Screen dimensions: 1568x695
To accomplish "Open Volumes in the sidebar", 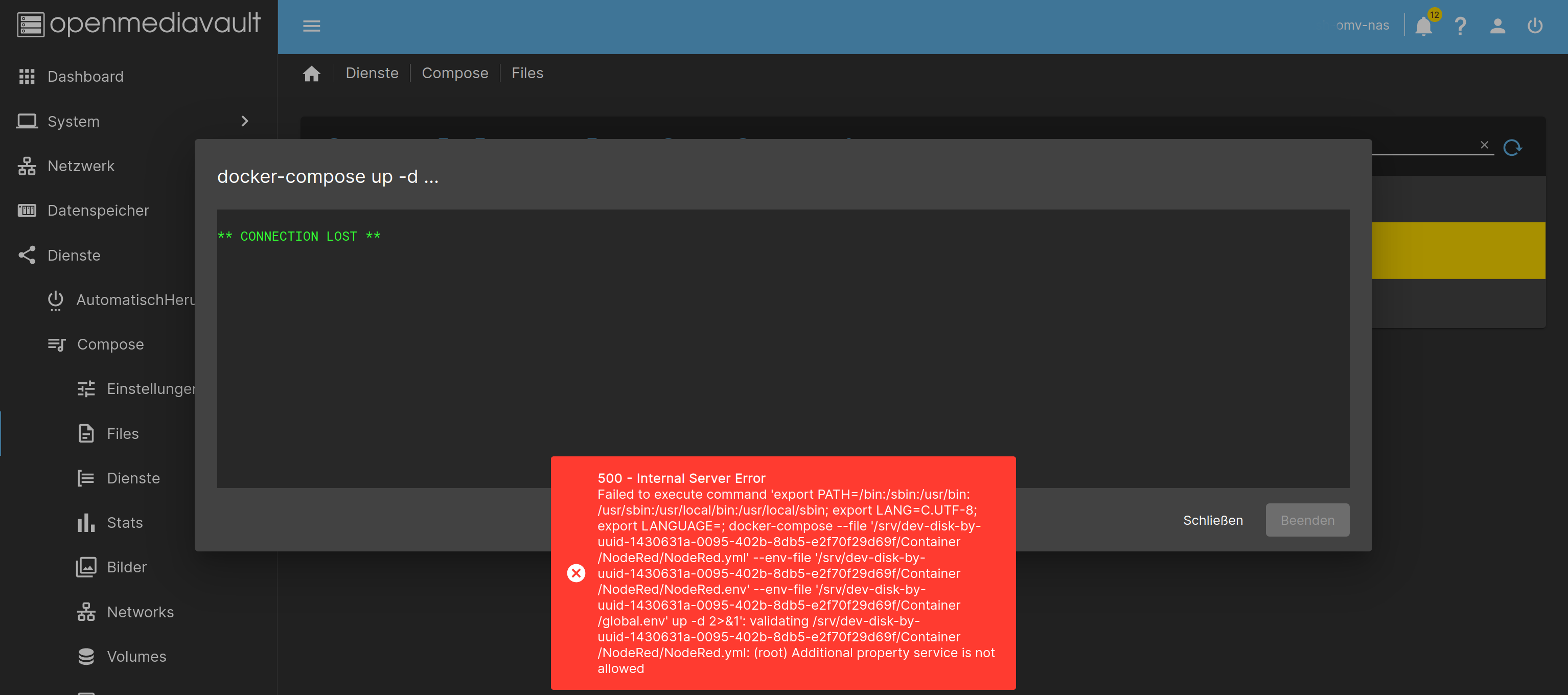I will 136,657.
